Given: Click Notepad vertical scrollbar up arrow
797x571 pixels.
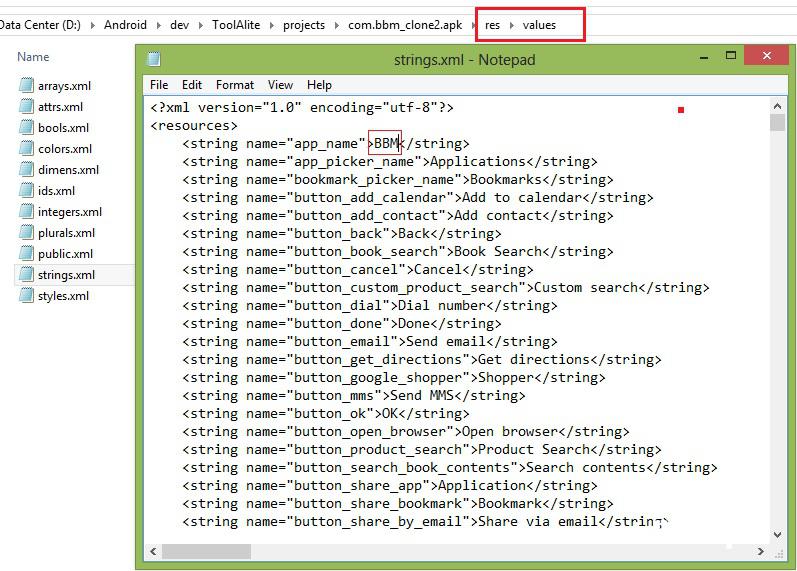Looking at the screenshot, I should coord(777,106).
